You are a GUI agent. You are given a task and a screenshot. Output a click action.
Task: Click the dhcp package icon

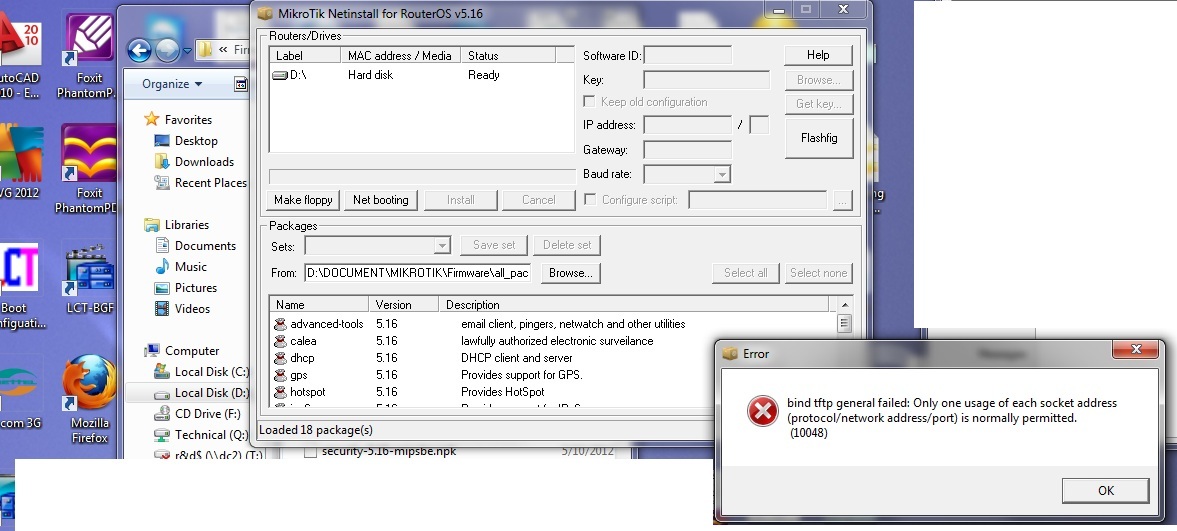280,358
